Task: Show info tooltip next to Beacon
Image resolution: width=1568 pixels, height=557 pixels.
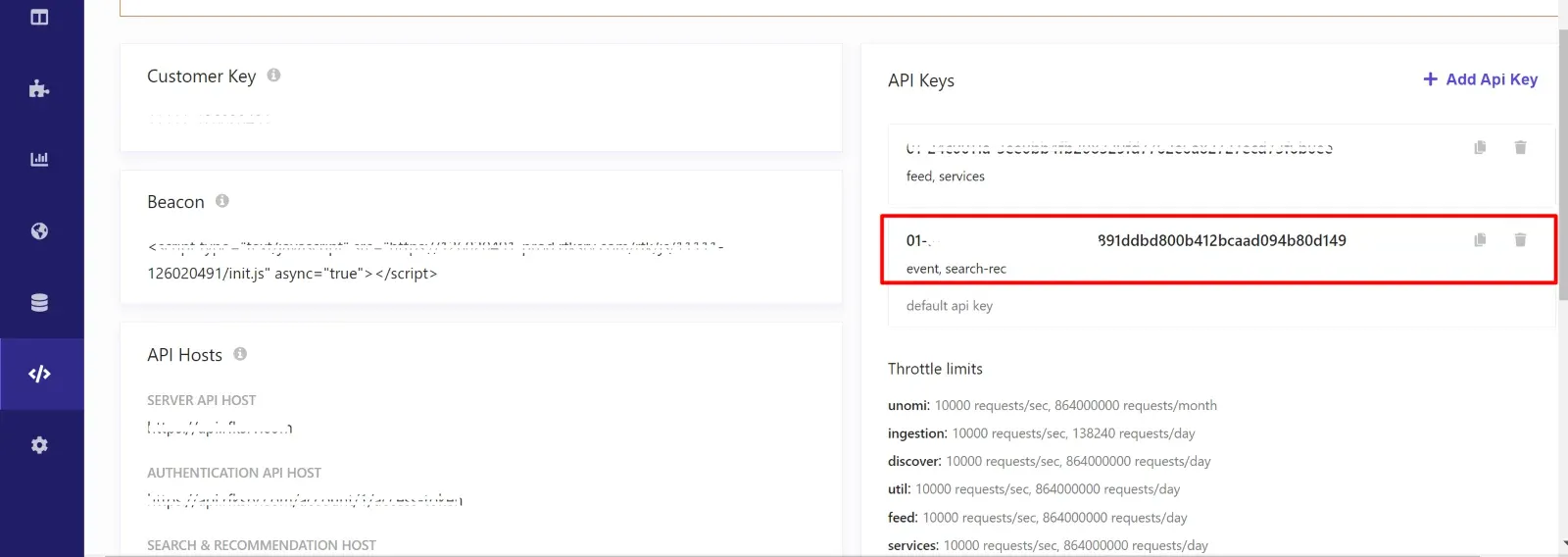Action: click(222, 201)
